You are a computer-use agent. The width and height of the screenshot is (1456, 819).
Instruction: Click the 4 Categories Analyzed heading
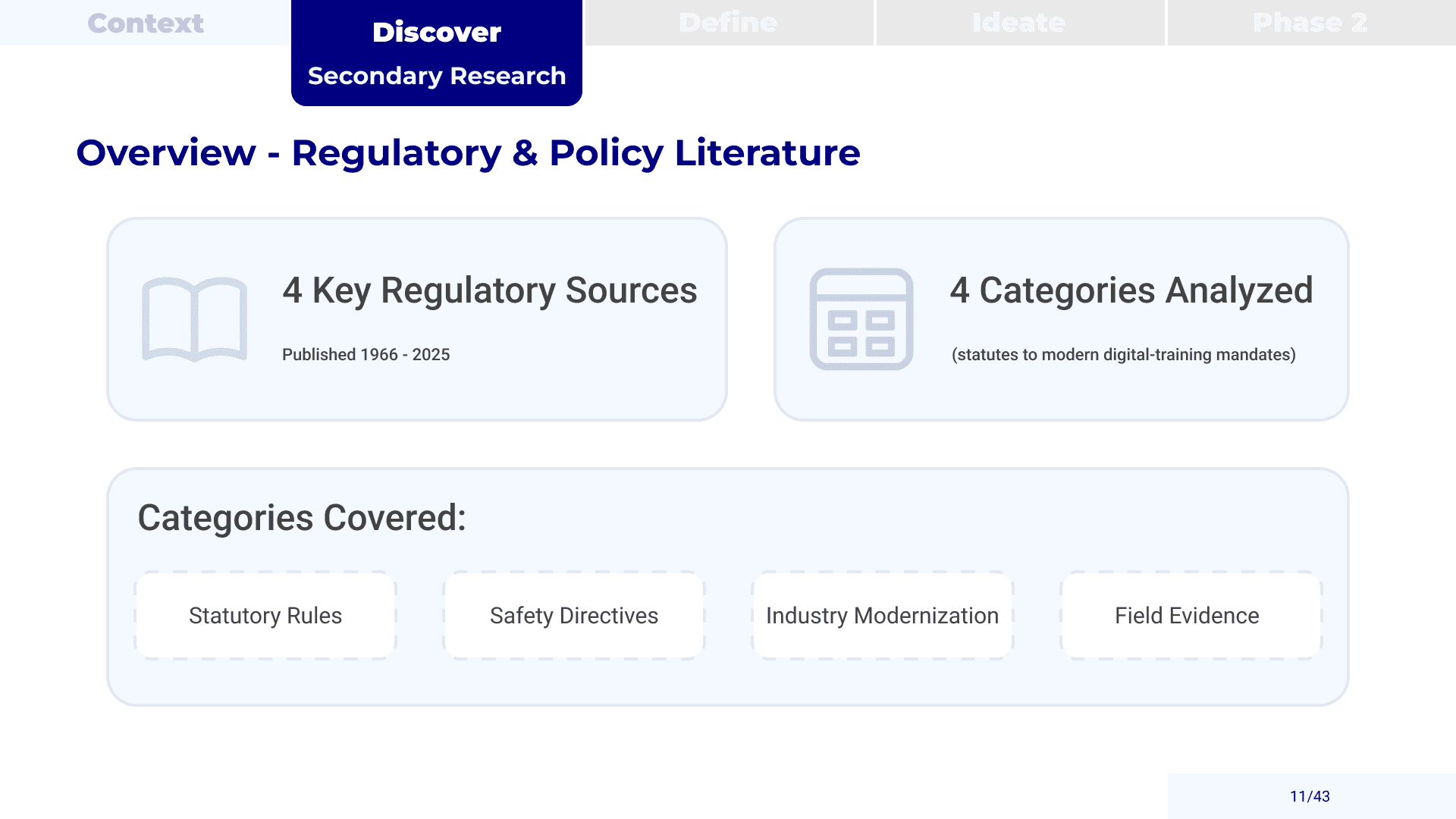pos(1131,290)
